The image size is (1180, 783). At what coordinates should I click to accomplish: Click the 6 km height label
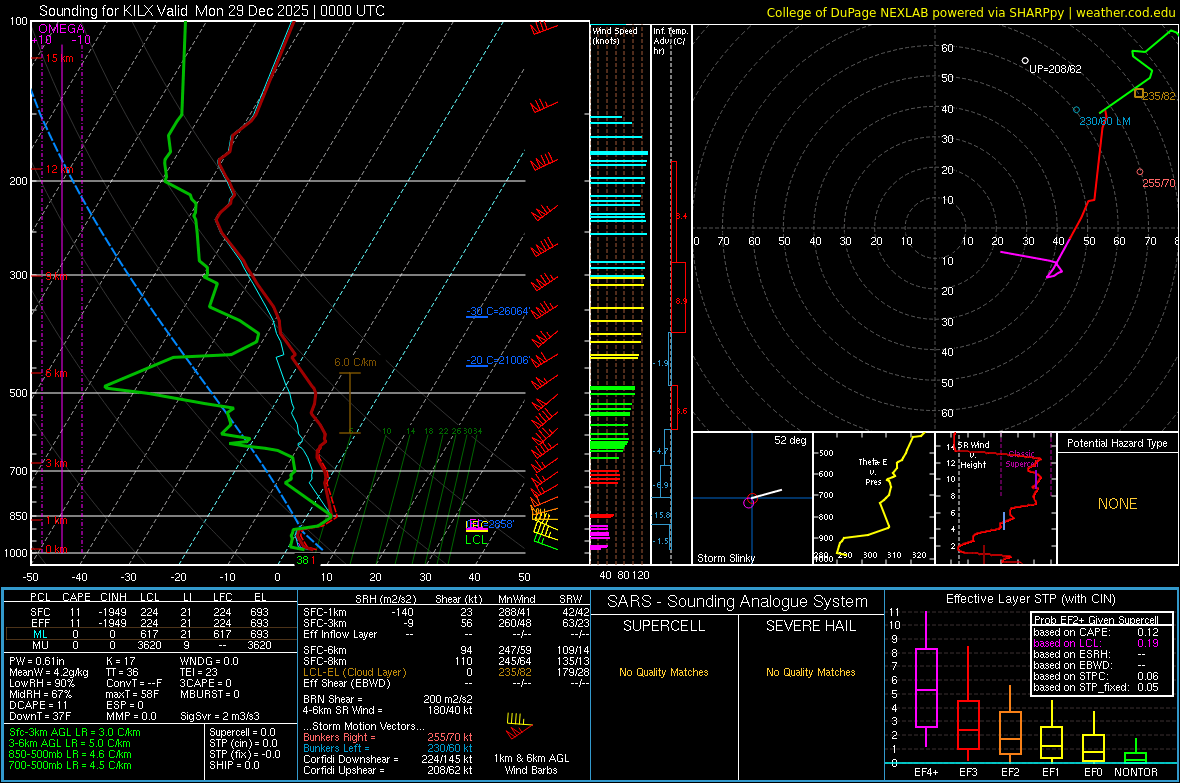56,373
